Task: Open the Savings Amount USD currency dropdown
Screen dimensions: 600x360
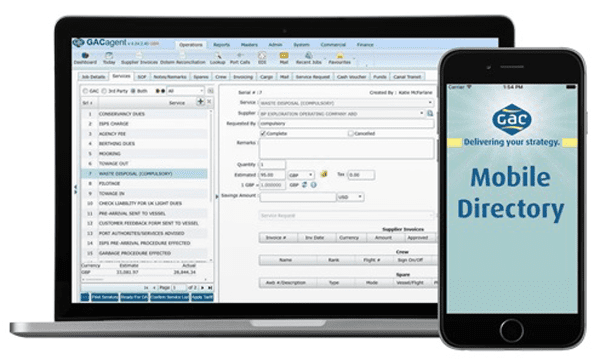Action: click(350, 197)
